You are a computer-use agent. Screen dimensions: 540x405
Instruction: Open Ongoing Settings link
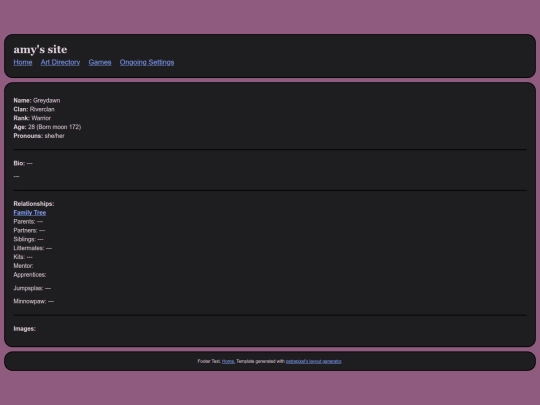pyautogui.click(x=147, y=62)
